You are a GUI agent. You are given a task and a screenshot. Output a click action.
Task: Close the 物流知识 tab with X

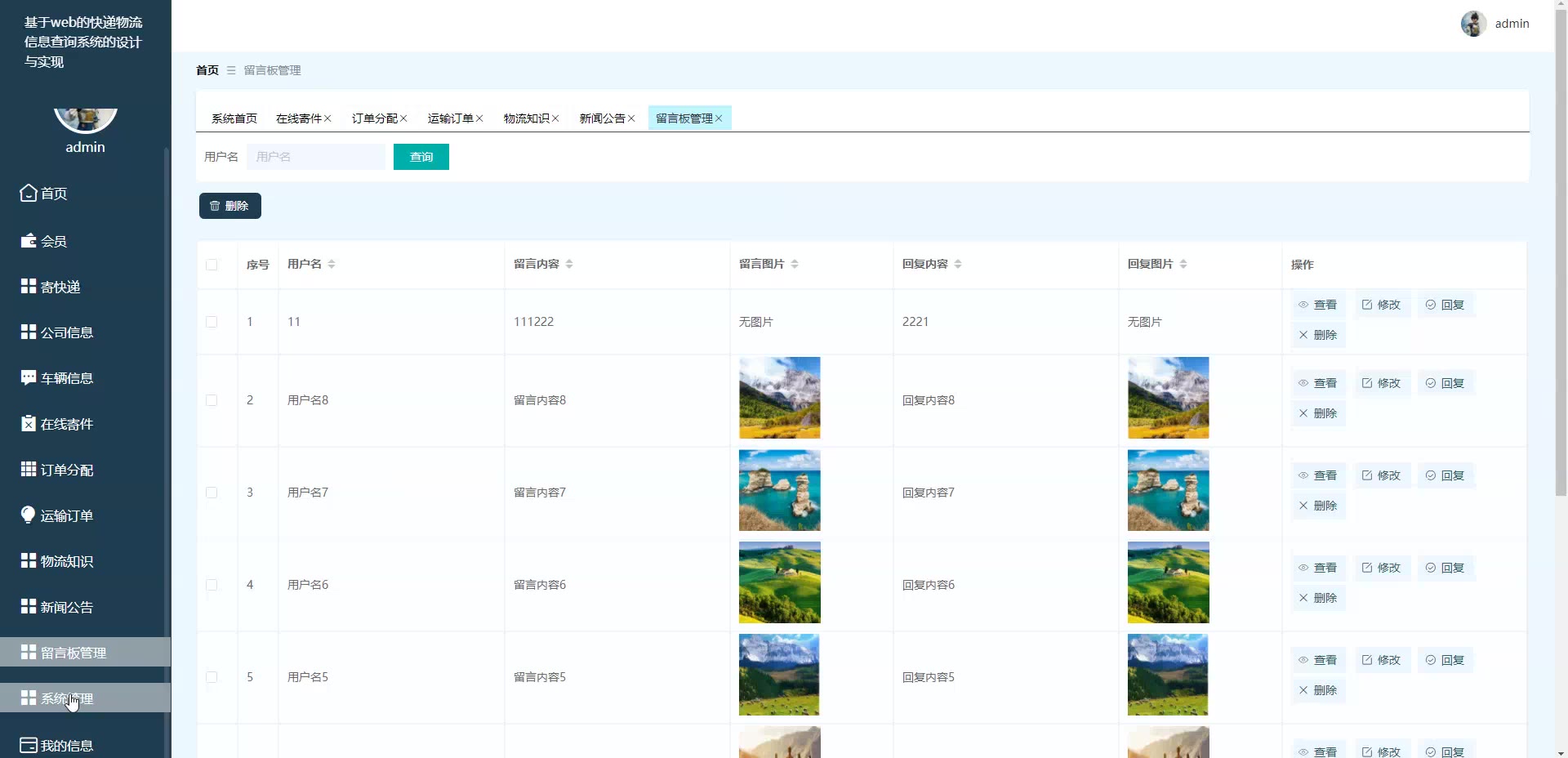[555, 118]
